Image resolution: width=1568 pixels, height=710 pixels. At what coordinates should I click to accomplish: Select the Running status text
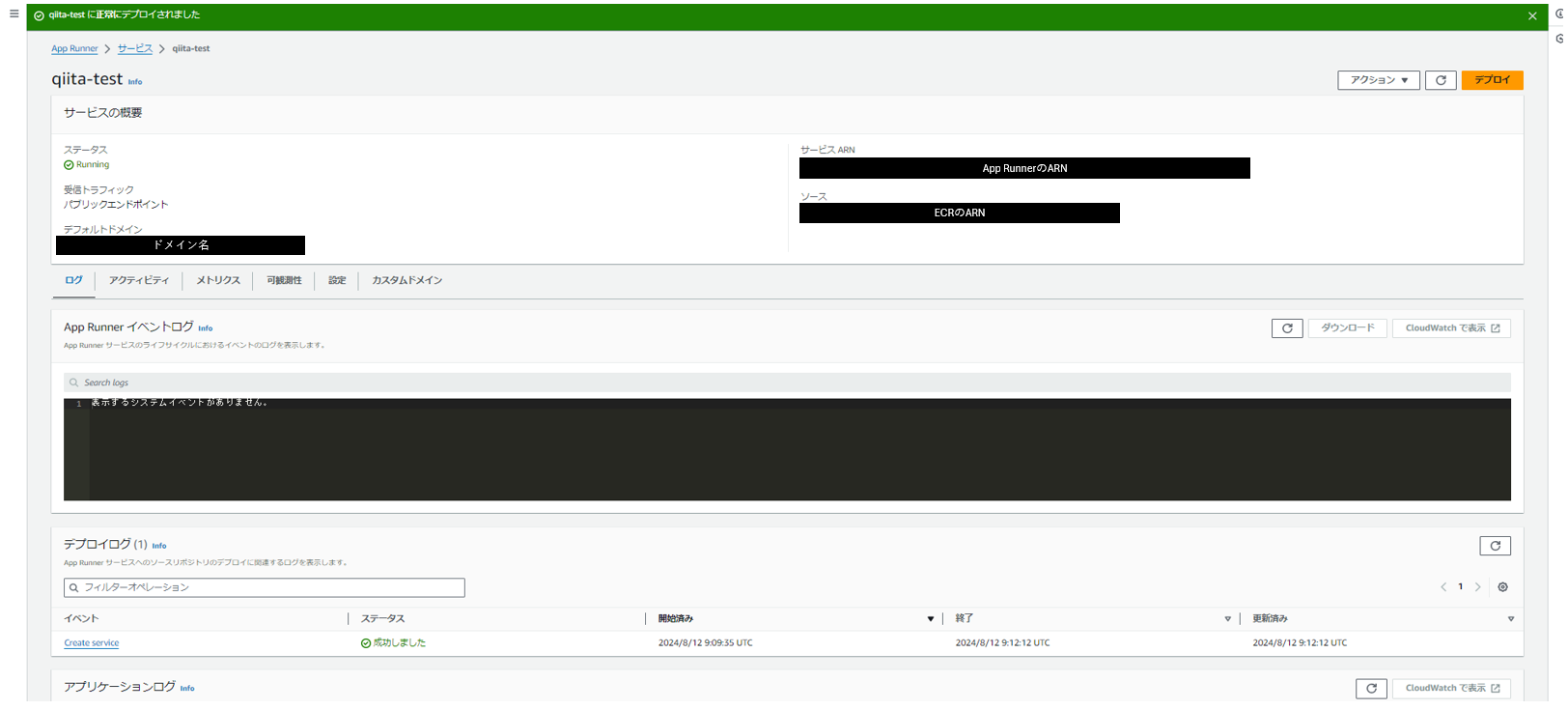[93, 165]
